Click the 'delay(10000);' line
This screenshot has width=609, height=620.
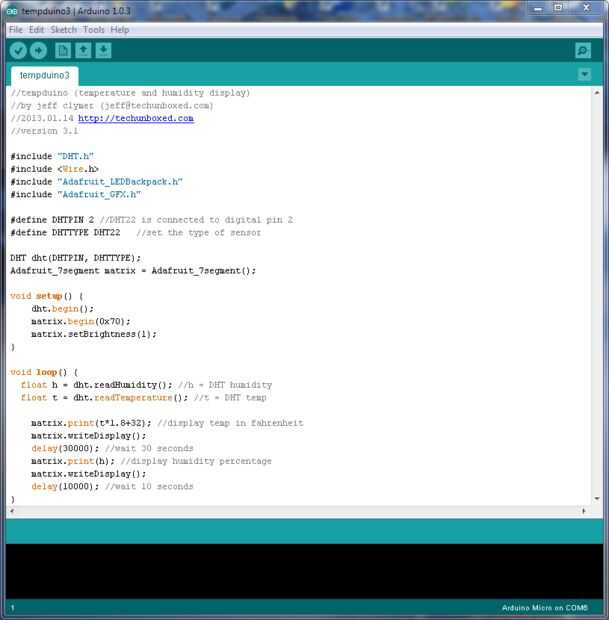(x=112, y=486)
